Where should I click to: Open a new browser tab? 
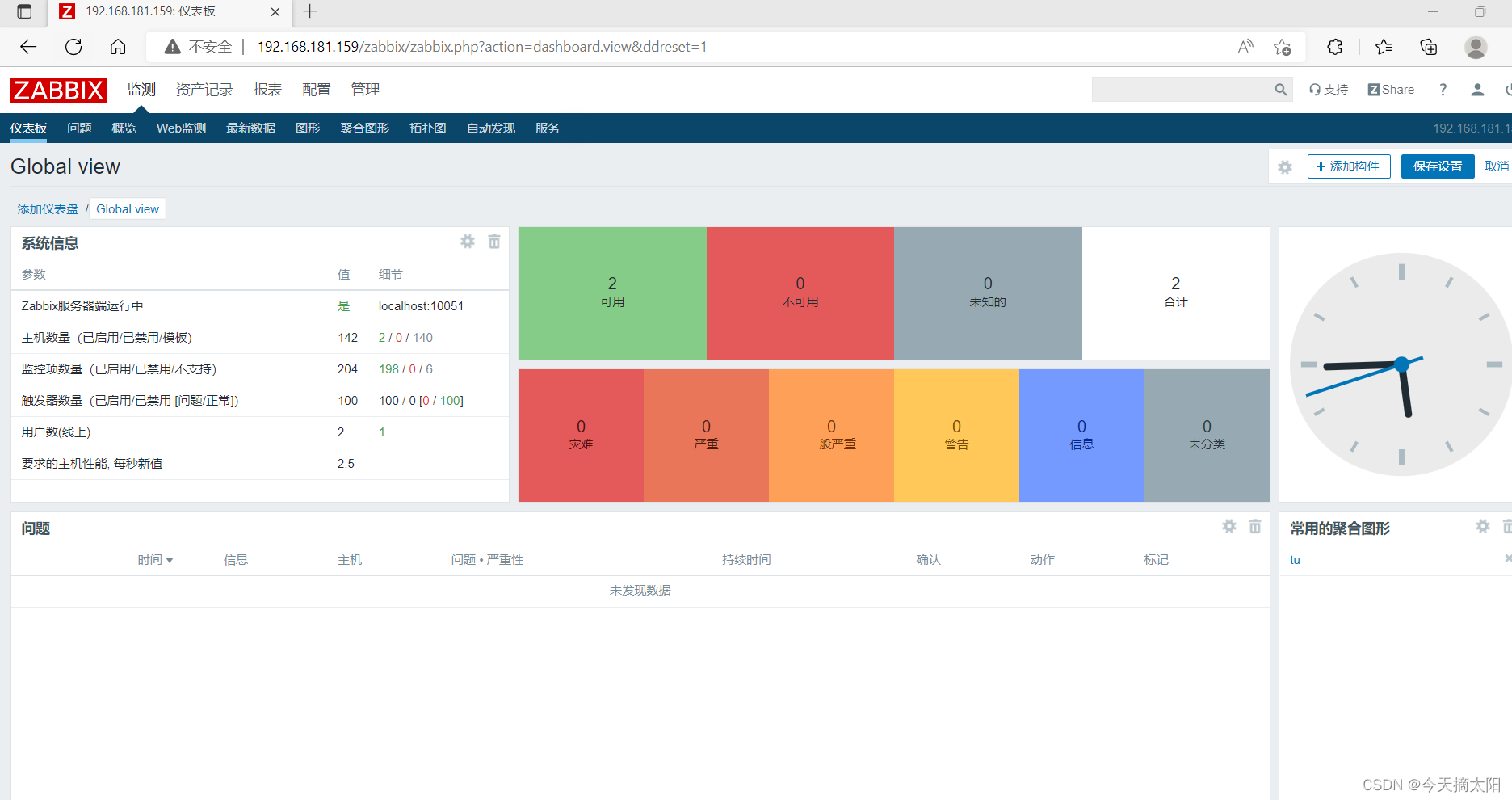310,11
